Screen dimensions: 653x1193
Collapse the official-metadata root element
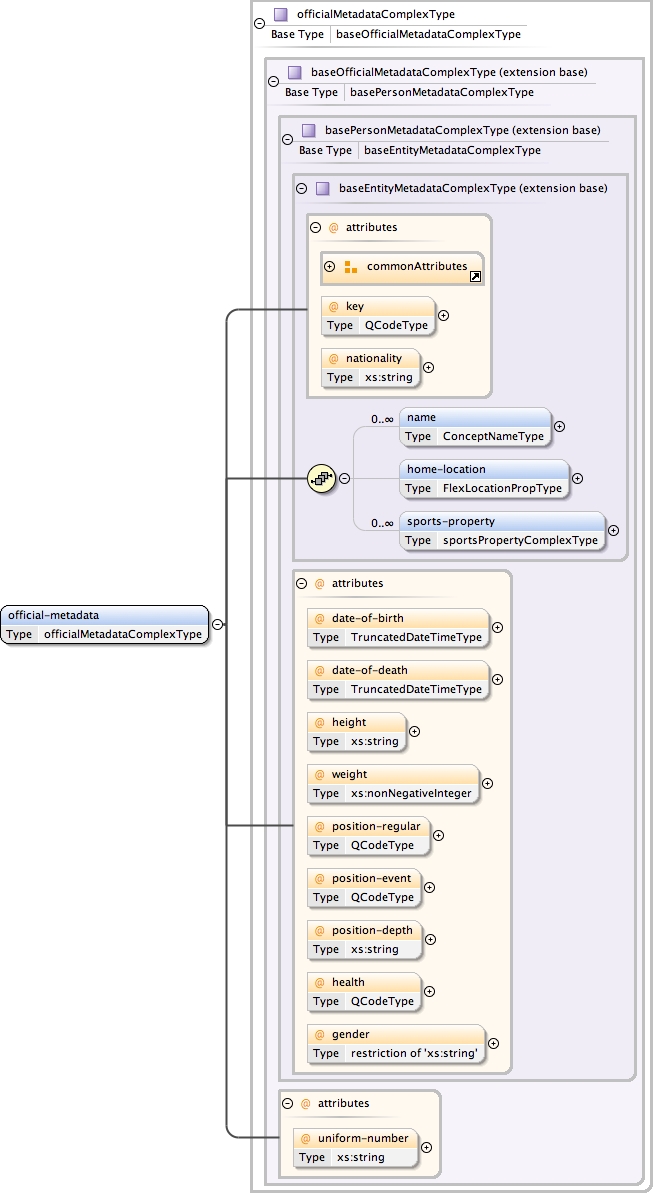tap(218, 625)
